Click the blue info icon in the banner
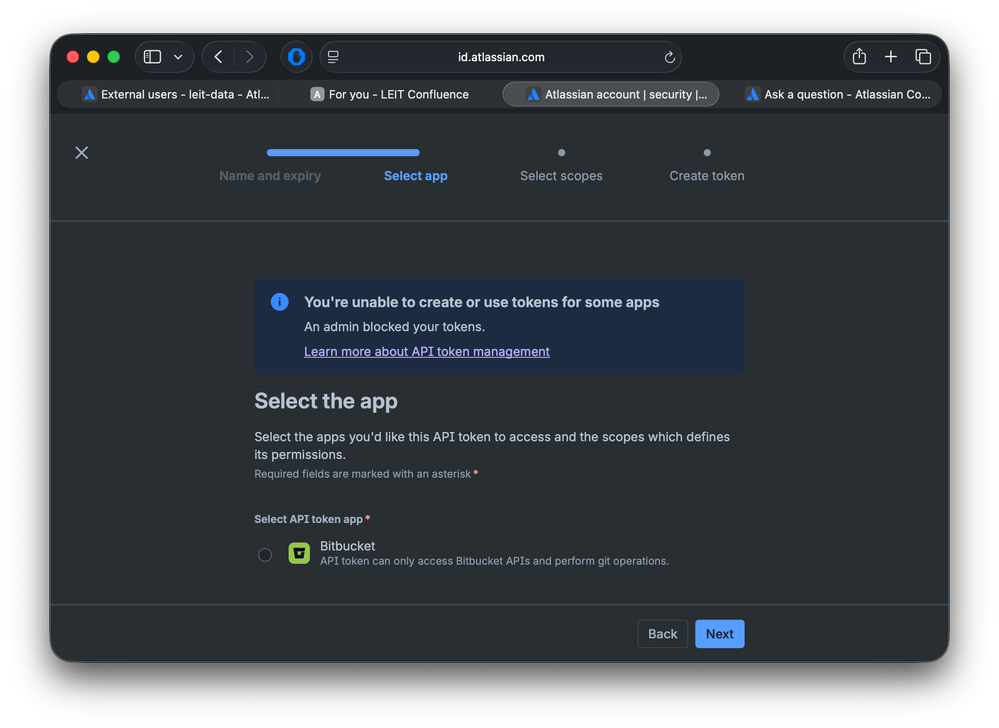Image resolution: width=999 pixels, height=728 pixels. pyautogui.click(x=279, y=301)
